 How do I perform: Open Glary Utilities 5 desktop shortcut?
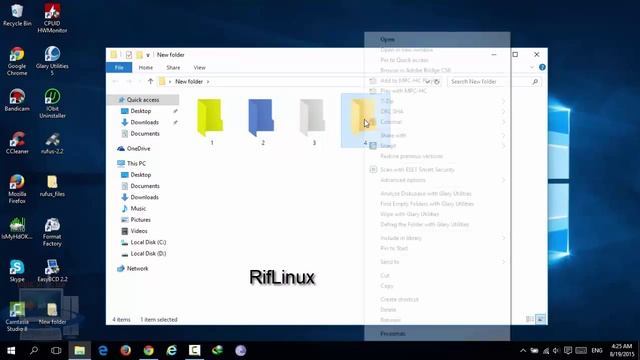[52, 61]
